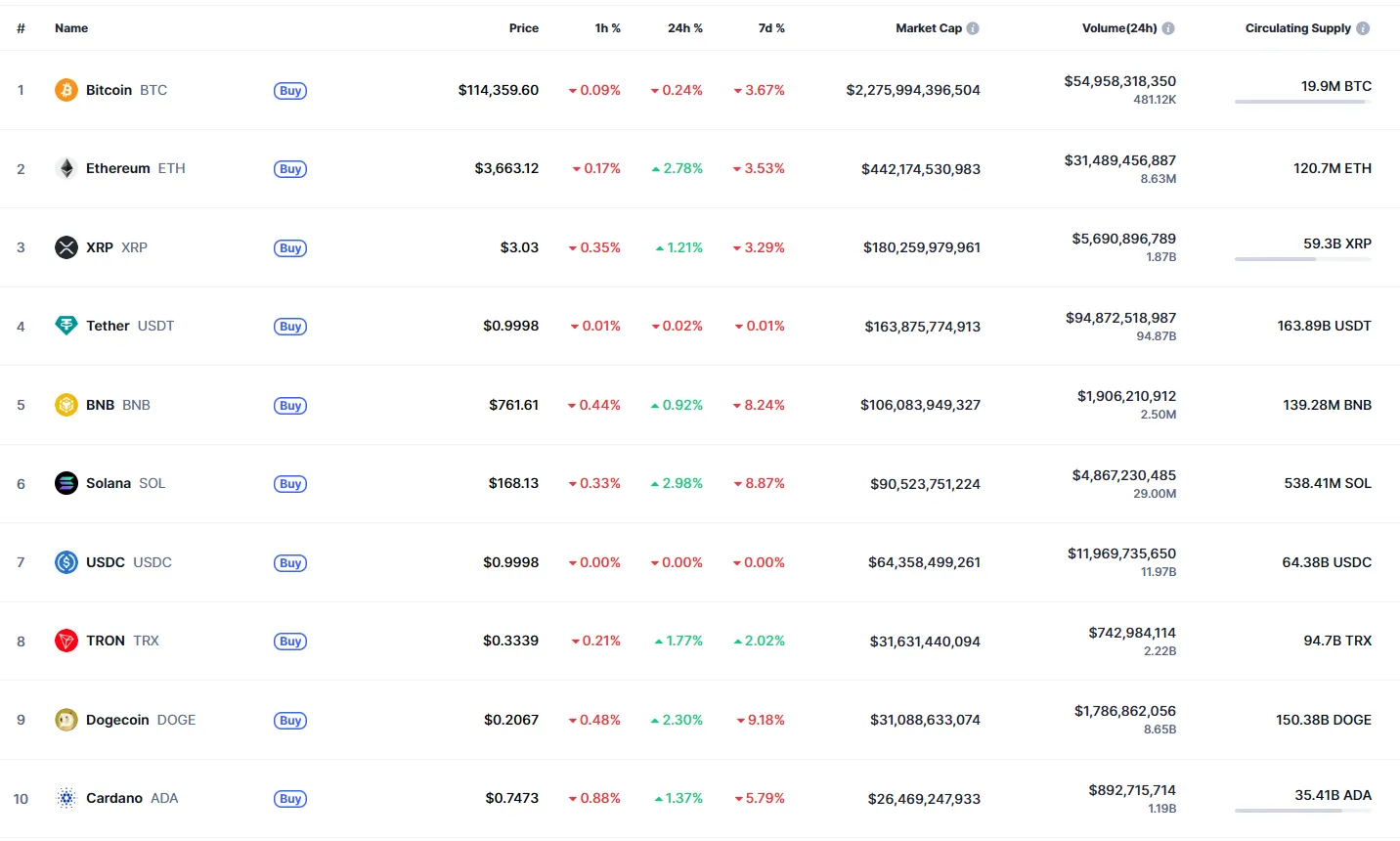Click Ethereum market cap $442,174,530,983
This screenshot has height=841, width=1400.
click(x=921, y=169)
